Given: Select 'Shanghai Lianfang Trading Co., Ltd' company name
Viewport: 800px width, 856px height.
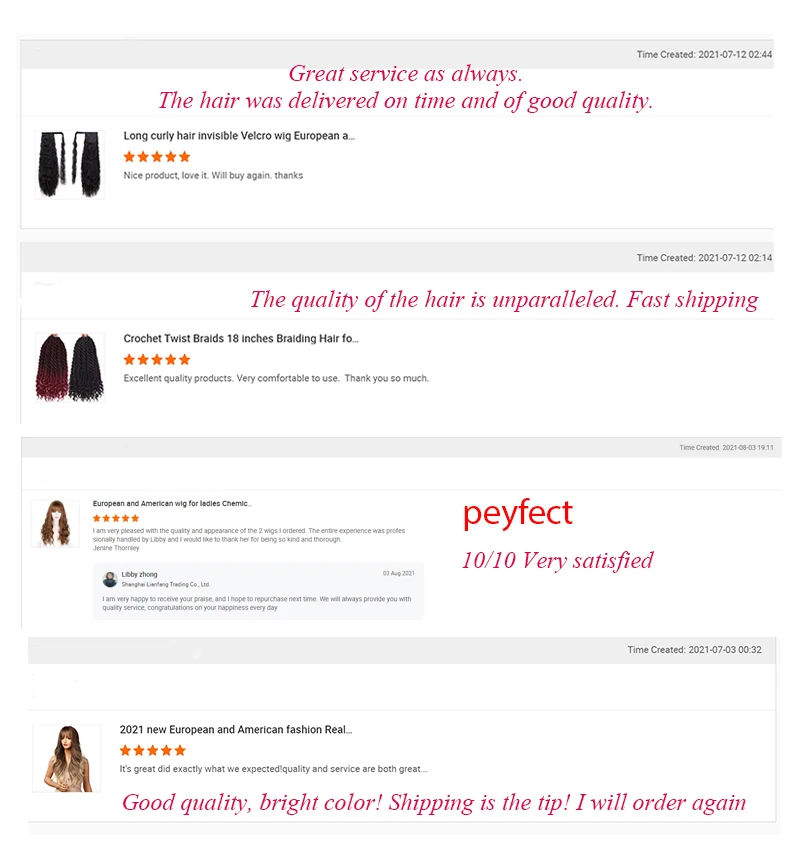Looking at the screenshot, I should pos(165,584).
